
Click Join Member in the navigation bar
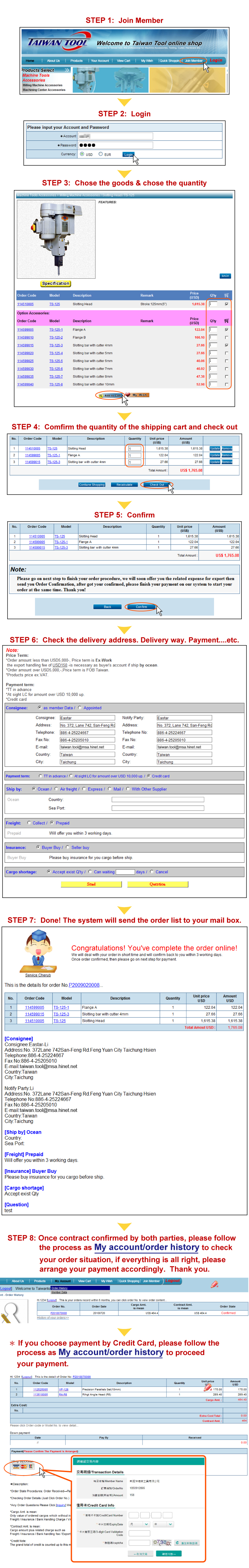(194, 61)
